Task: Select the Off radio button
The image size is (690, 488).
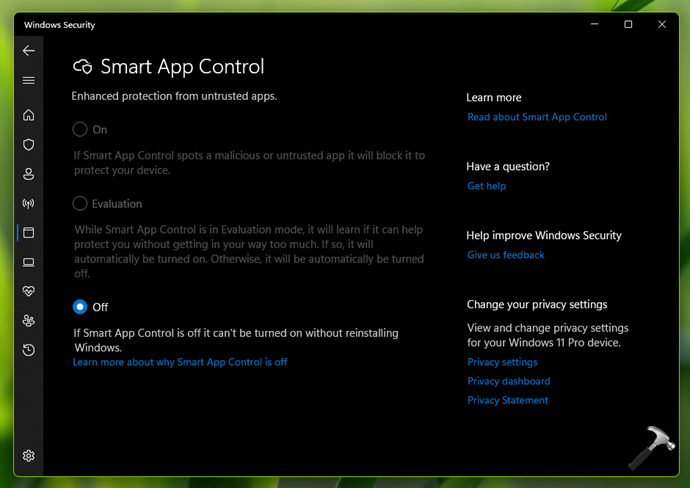Action: pyautogui.click(x=80, y=307)
